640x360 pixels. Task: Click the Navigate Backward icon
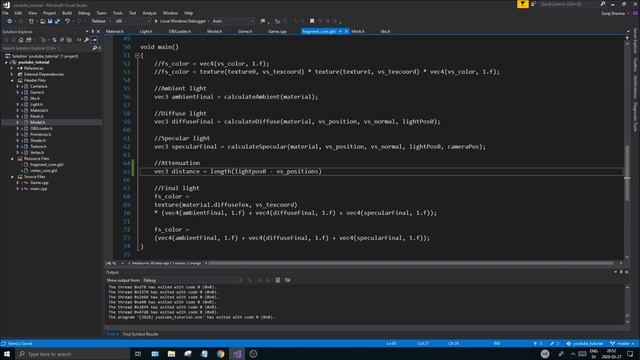(9, 21)
